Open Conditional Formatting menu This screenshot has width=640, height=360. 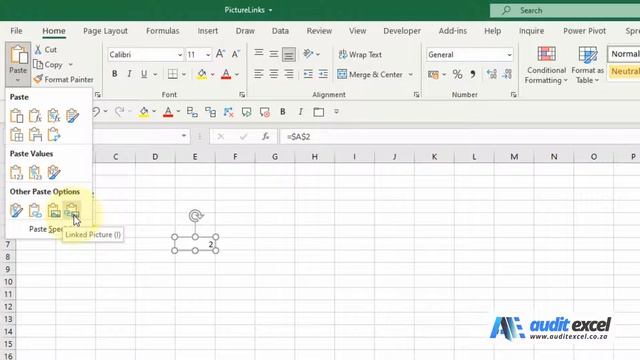click(x=546, y=65)
